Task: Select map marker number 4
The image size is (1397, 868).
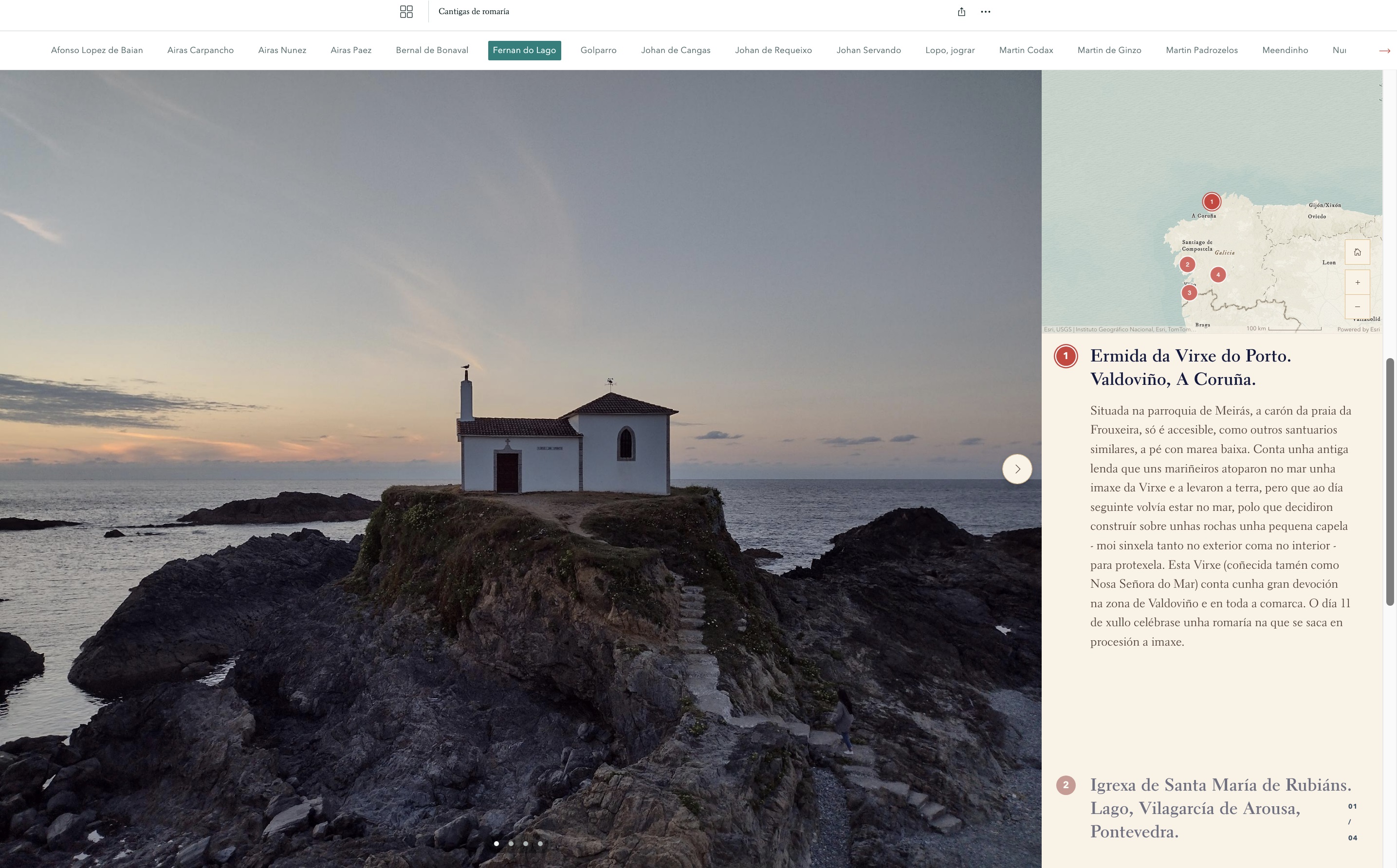Action: tap(1217, 275)
